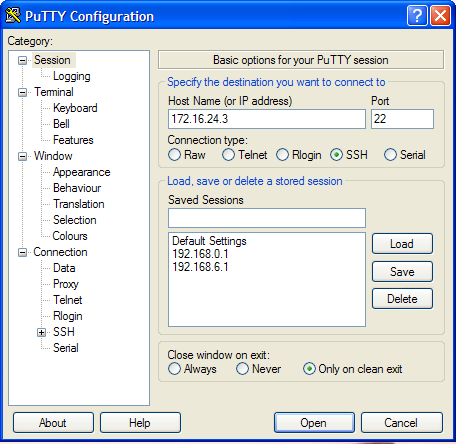Expand the SSH tree node
The height and width of the screenshot is (444, 456).
click(41, 332)
